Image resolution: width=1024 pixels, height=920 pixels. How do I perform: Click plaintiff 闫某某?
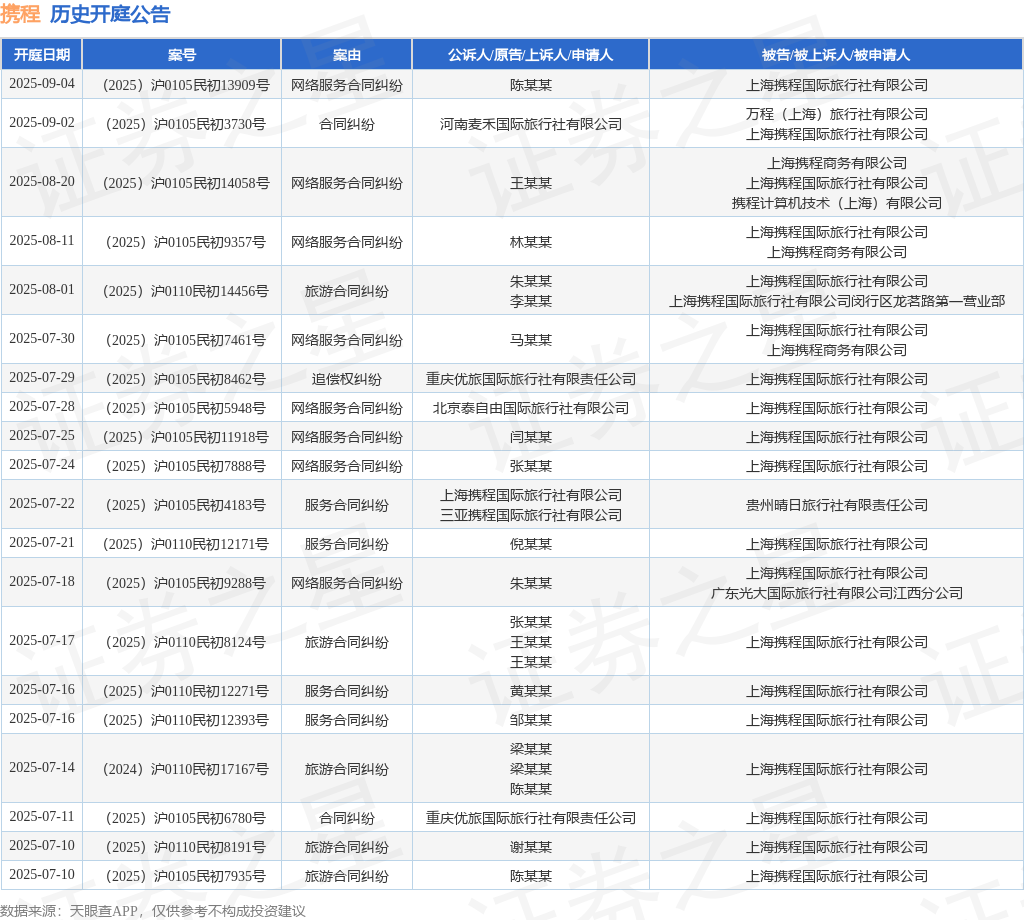[x=530, y=437]
